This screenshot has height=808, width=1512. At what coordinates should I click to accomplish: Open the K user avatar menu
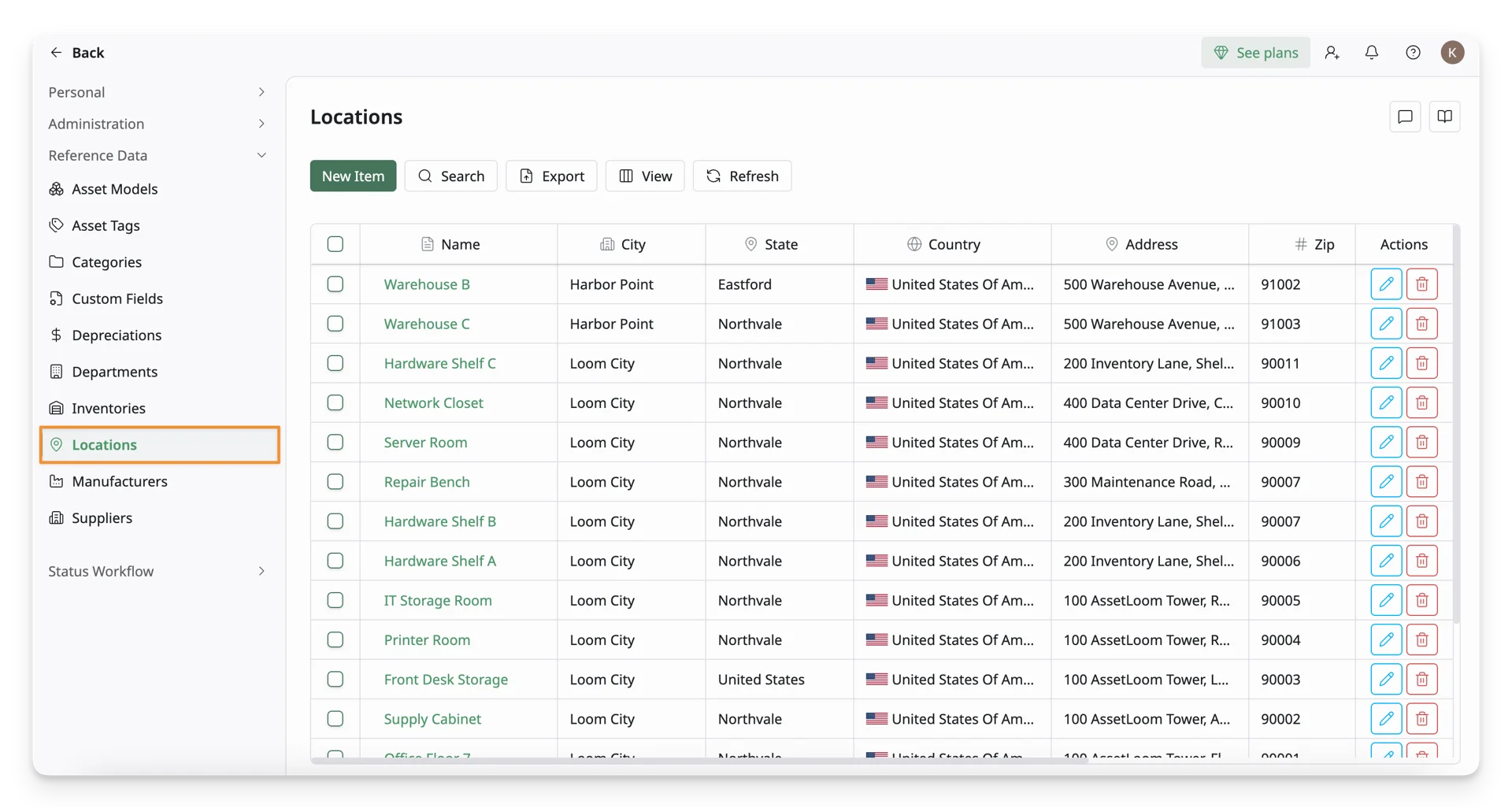pos(1452,52)
